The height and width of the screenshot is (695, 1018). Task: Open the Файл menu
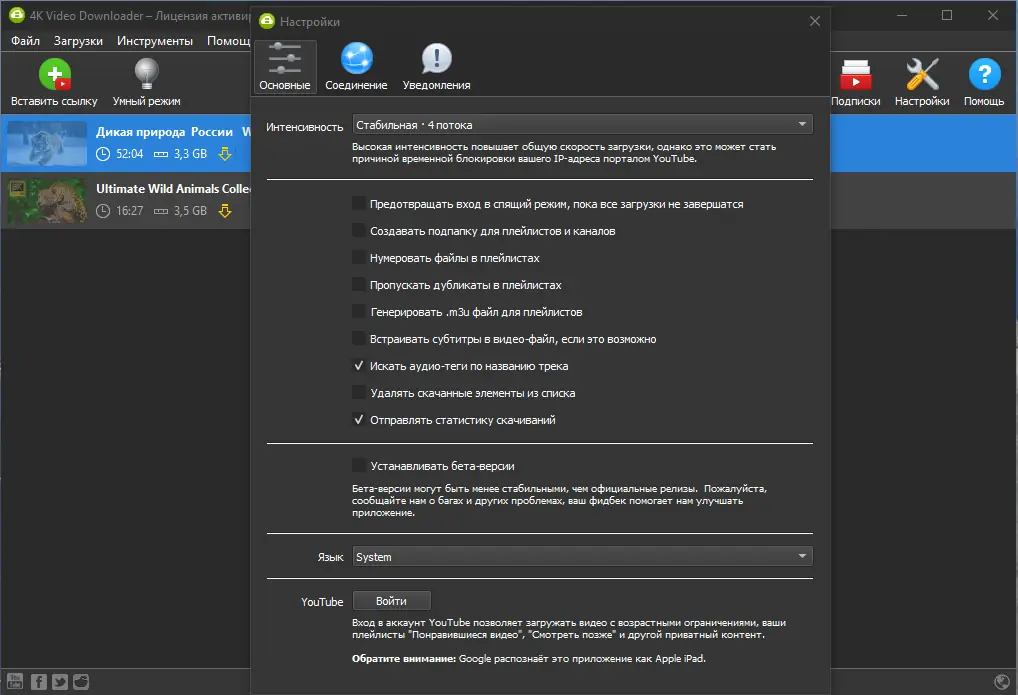coord(25,41)
